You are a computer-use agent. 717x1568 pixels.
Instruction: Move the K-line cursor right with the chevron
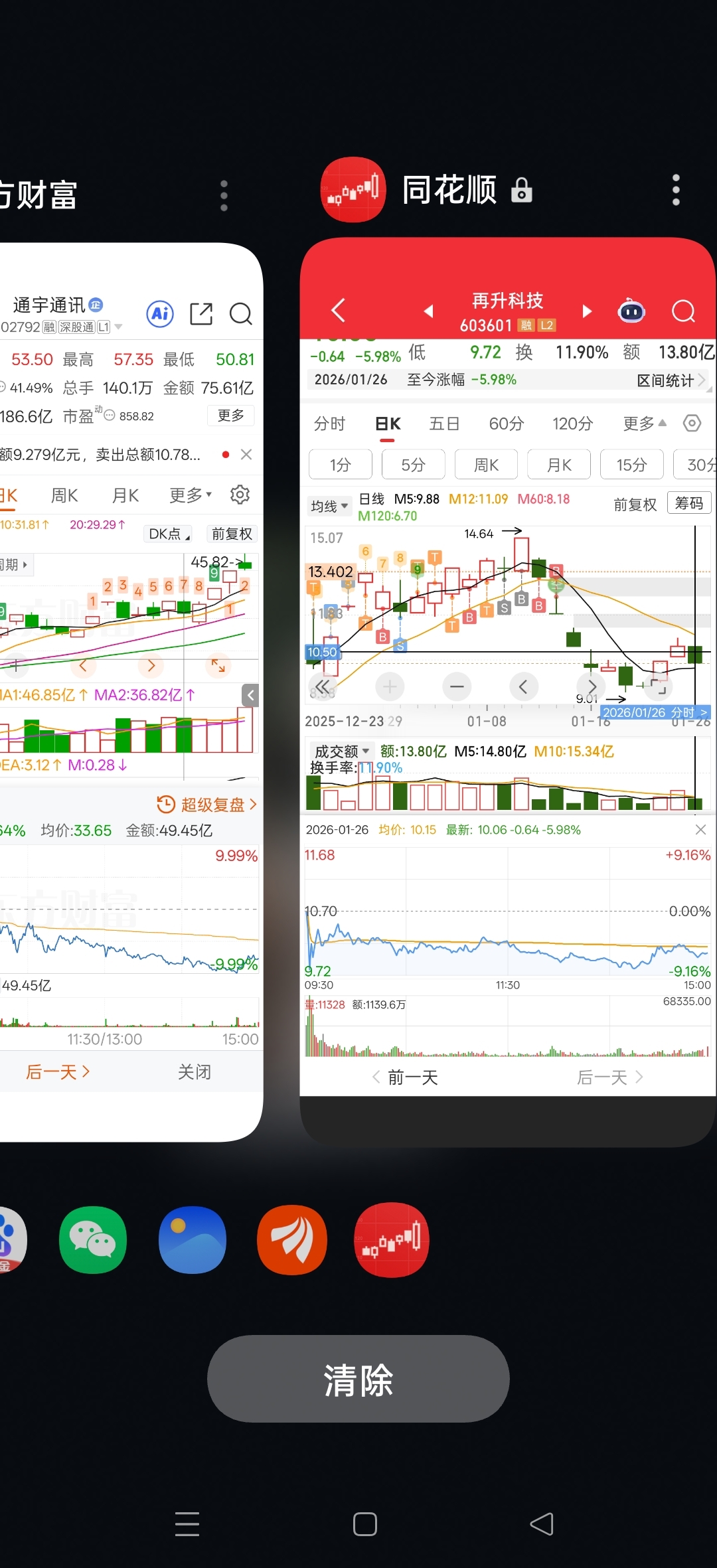pos(592,686)
